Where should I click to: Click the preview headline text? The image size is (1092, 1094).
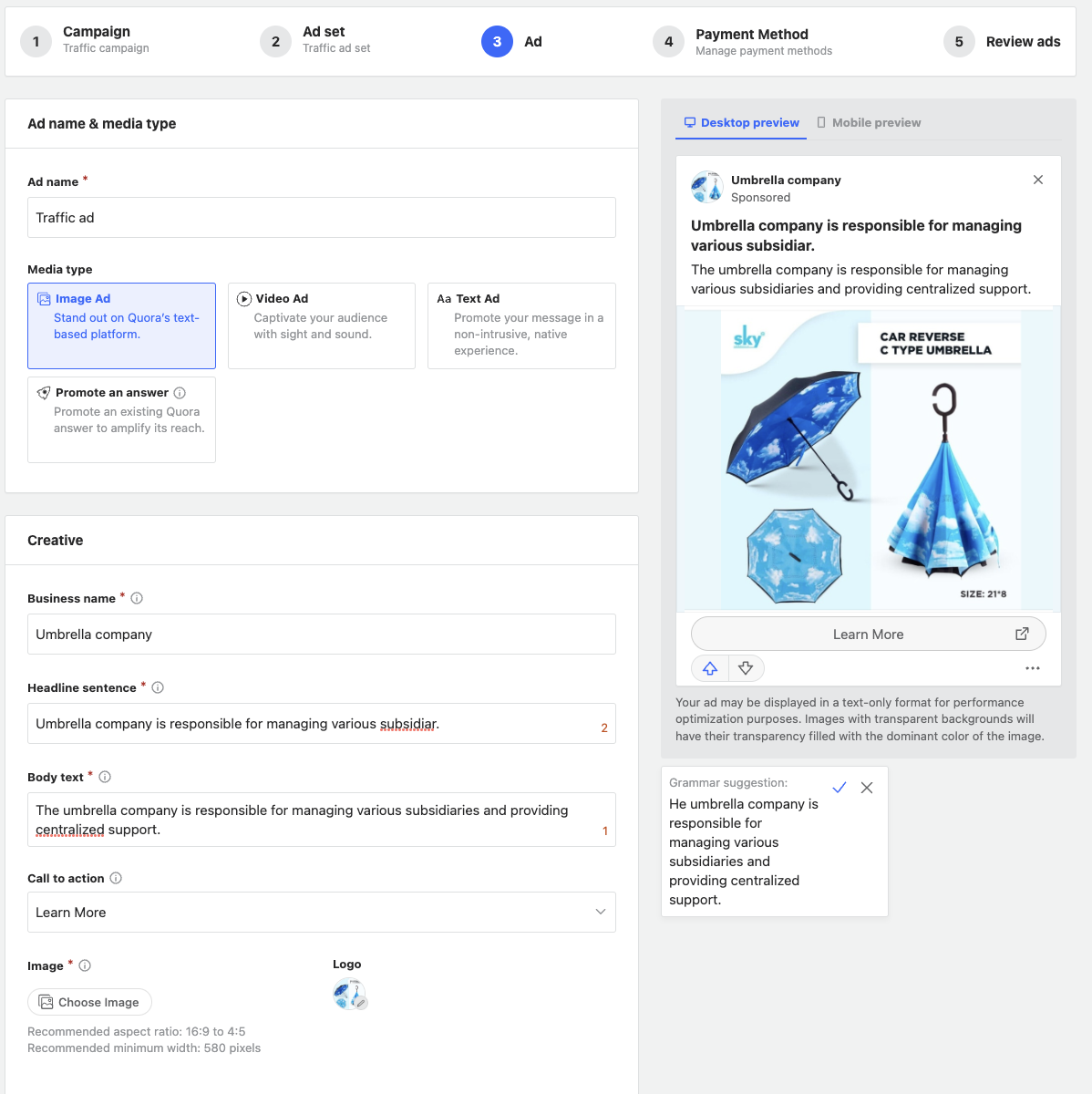point(856,235)
